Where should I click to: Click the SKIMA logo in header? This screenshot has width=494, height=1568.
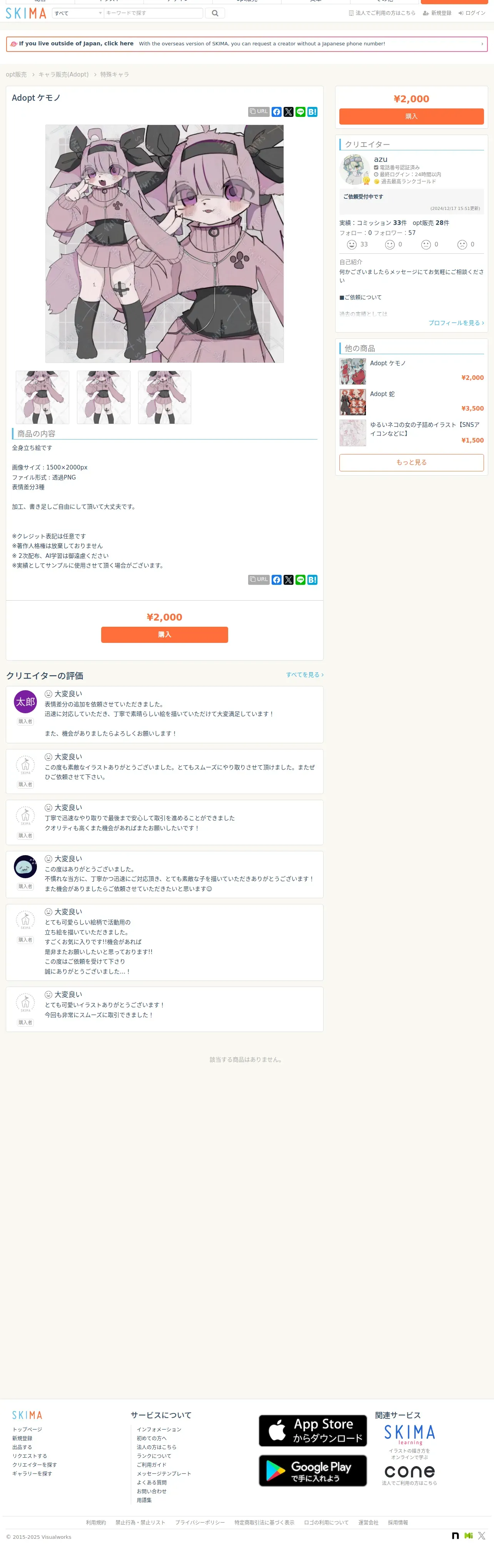point(26,13)
